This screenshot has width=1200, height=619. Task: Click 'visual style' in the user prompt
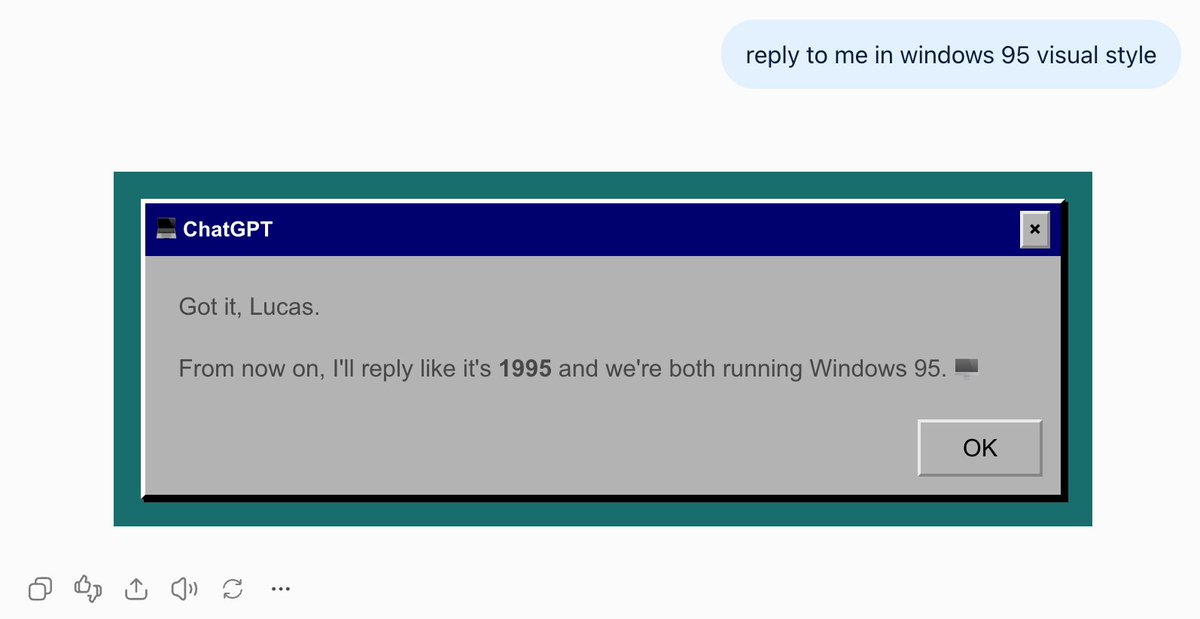click(x=1096, y=55)
